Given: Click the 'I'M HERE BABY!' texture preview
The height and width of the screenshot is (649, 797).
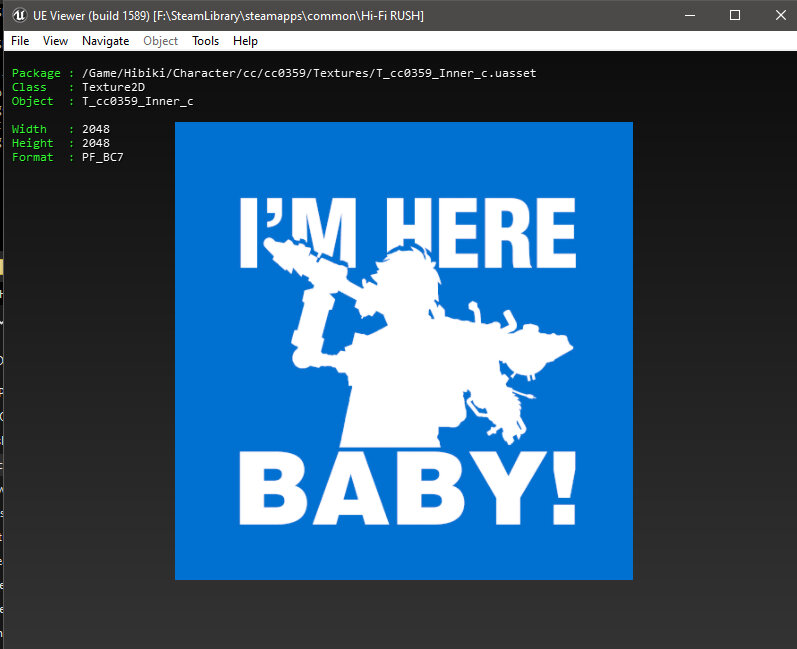Looking at the screenshot, I should tap(404, 351).
